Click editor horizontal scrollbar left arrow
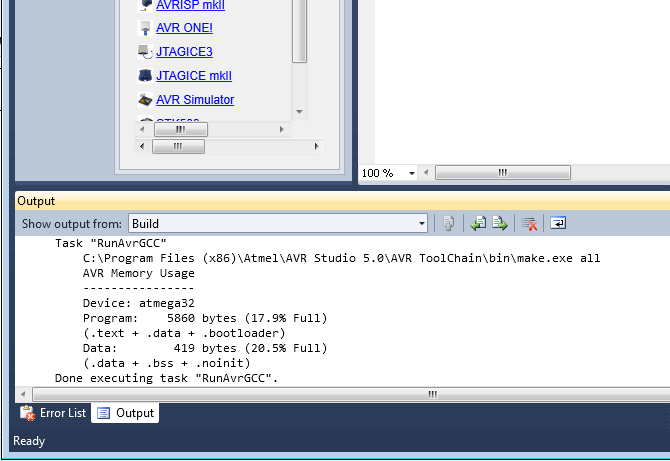The width and height of the screenshot is (670, 461). coord(426,173)
